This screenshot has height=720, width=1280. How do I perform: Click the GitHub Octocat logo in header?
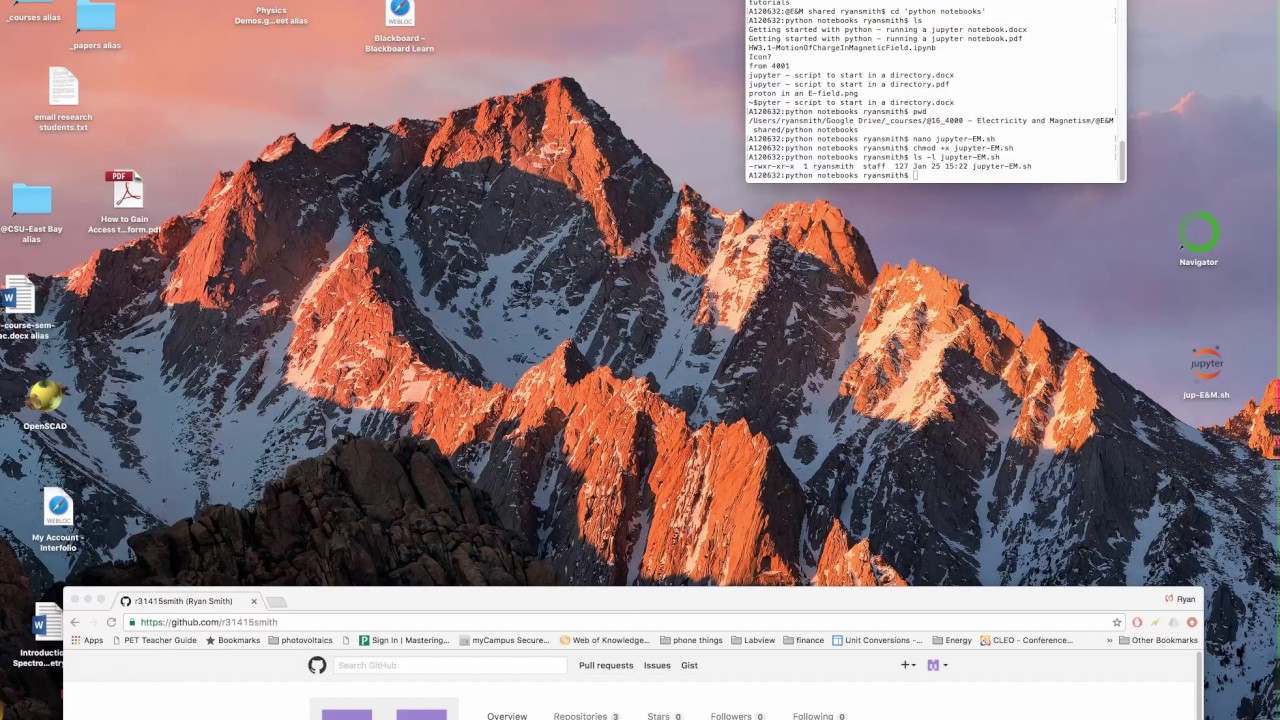click(x=317, y=665)
